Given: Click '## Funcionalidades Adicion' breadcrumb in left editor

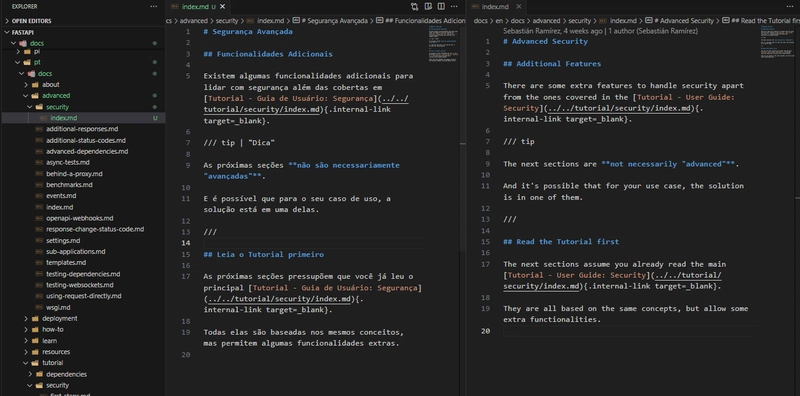Looking at the screenshot, I should coord(426,21).
